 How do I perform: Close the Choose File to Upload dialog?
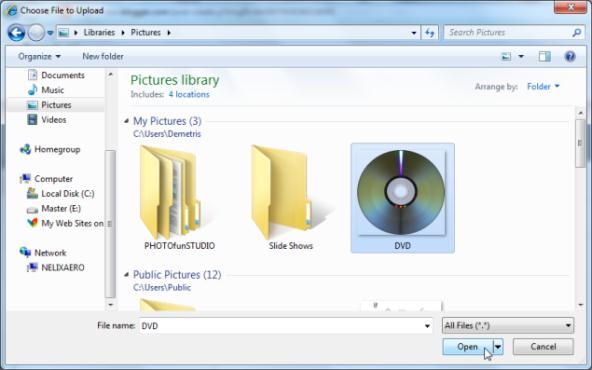pos(570,7)
